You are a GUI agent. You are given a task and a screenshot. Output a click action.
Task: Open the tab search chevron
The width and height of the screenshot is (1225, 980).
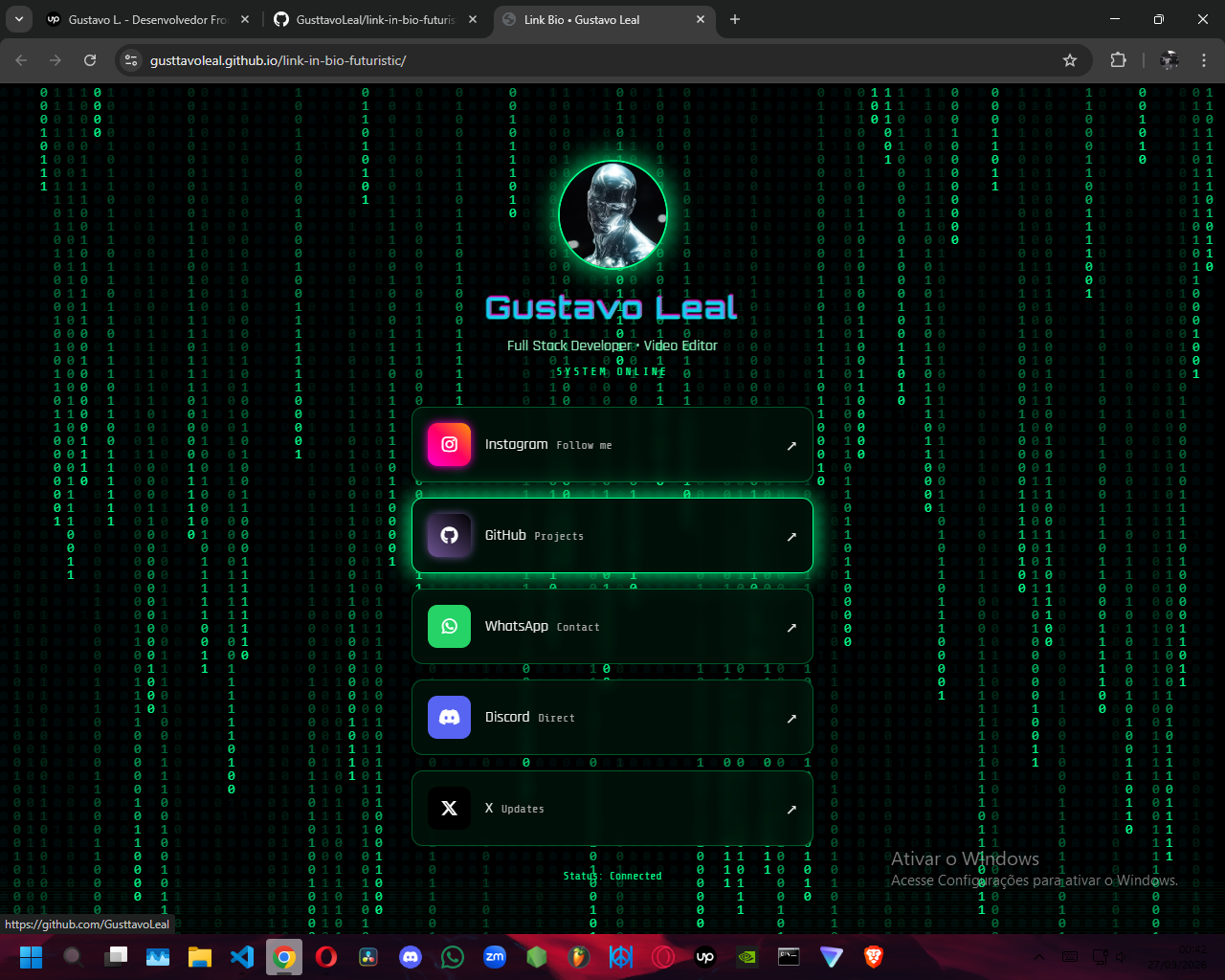tap(18, 19)
